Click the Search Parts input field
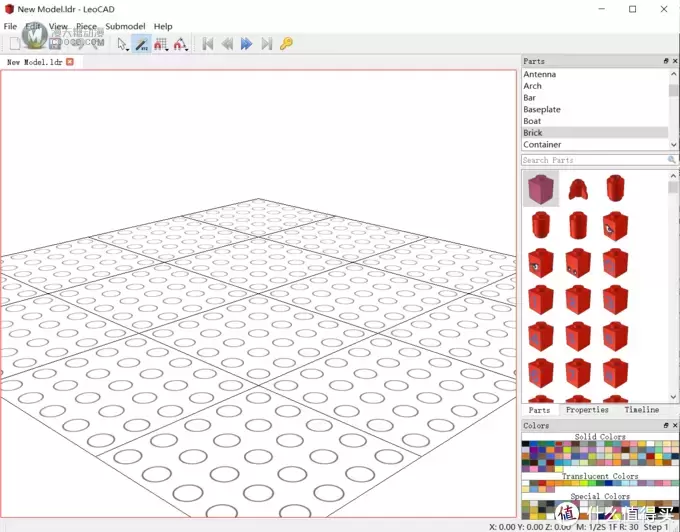Viewport: 680px width, 532px height. [x=595, y=160]
